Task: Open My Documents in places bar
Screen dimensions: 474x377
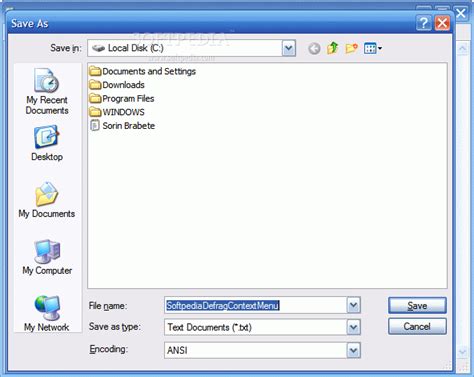Action: (x=47, y=200)
